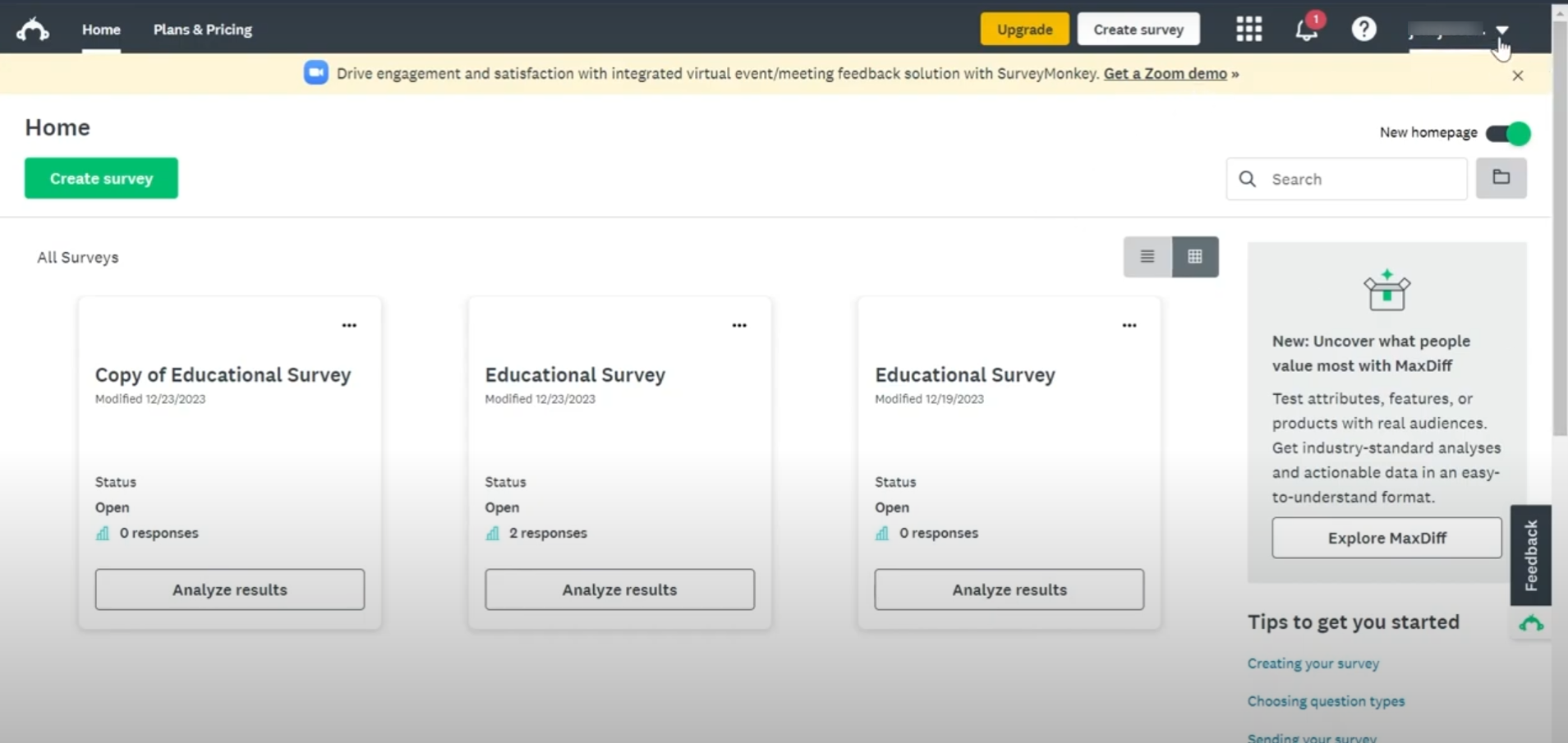Toggle the New homepage switch
Image resolution: width=1568 pixels, height=743 pixels.
pos(1508,133)
